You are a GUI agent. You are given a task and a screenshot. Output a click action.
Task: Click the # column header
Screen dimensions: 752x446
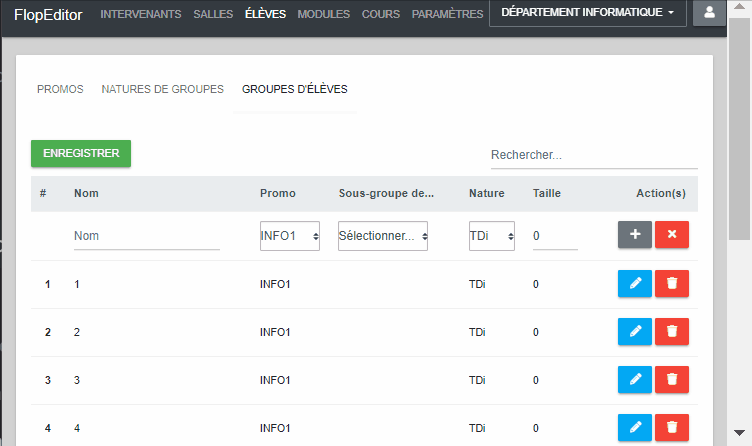pyautogui.click(x=43, y=193)
